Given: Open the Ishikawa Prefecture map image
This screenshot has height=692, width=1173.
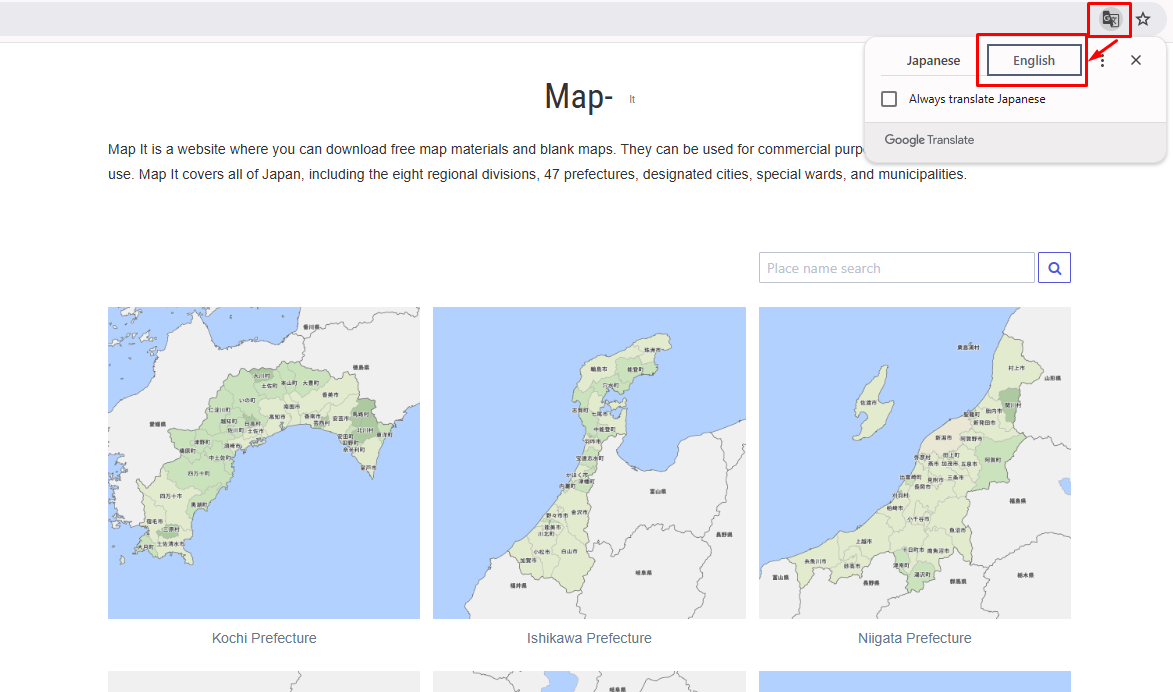Looking at the screenshot, I should [589, 462].
